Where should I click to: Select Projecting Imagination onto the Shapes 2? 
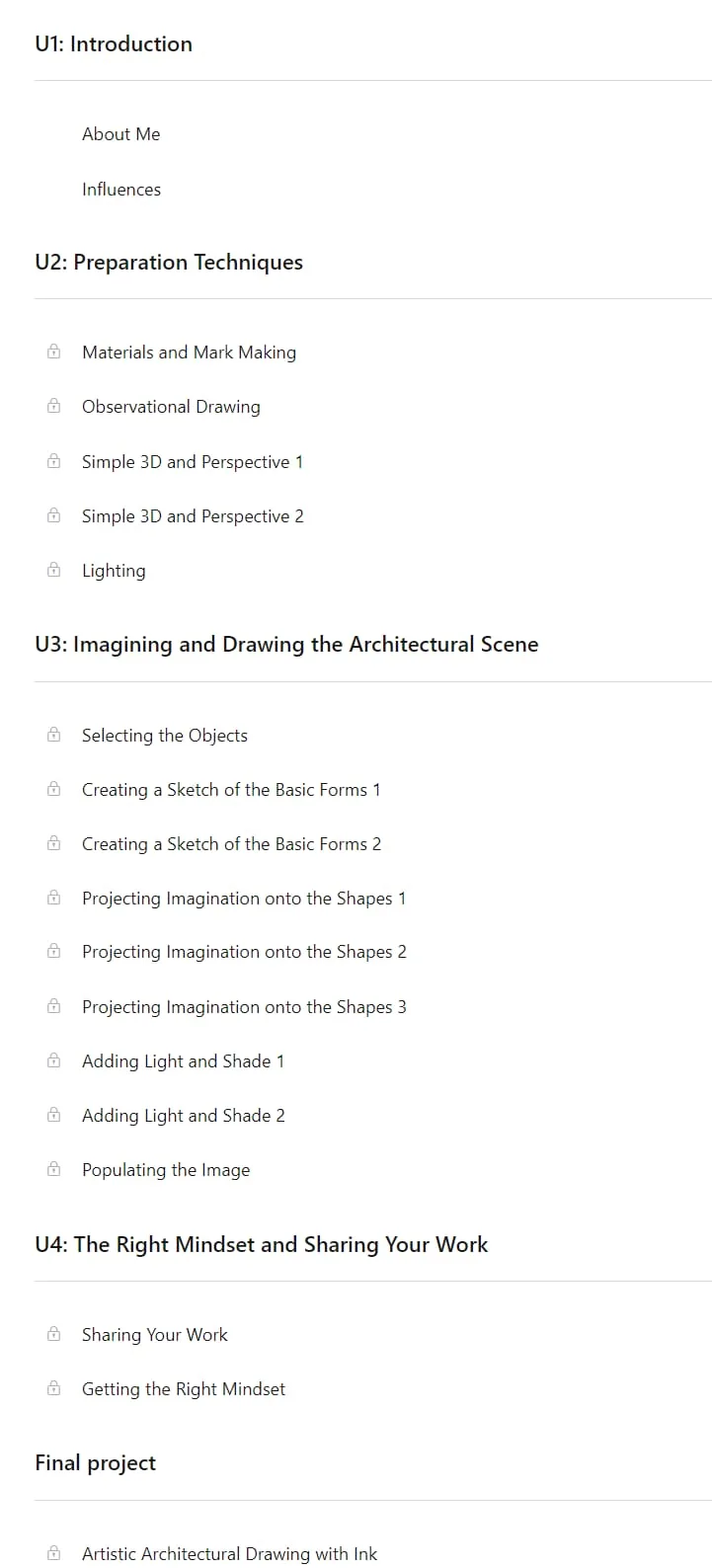click(244, 952)
